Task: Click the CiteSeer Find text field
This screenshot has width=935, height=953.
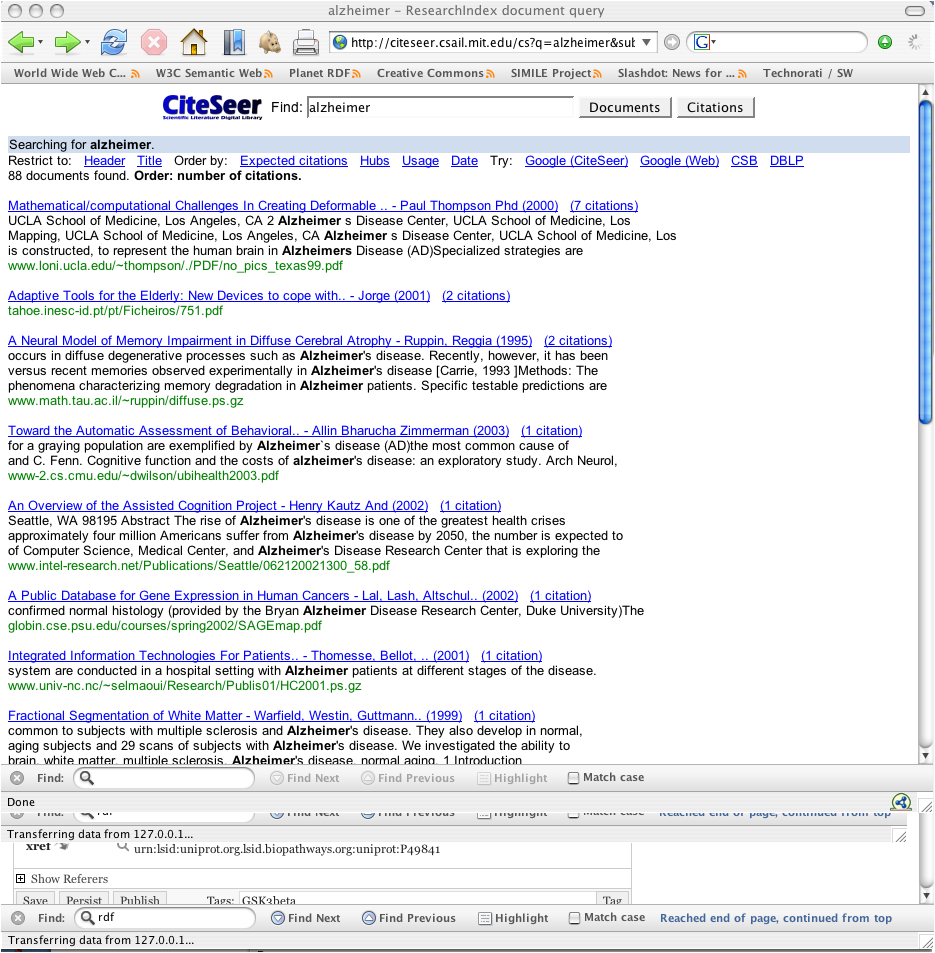Action: point(439,107)
